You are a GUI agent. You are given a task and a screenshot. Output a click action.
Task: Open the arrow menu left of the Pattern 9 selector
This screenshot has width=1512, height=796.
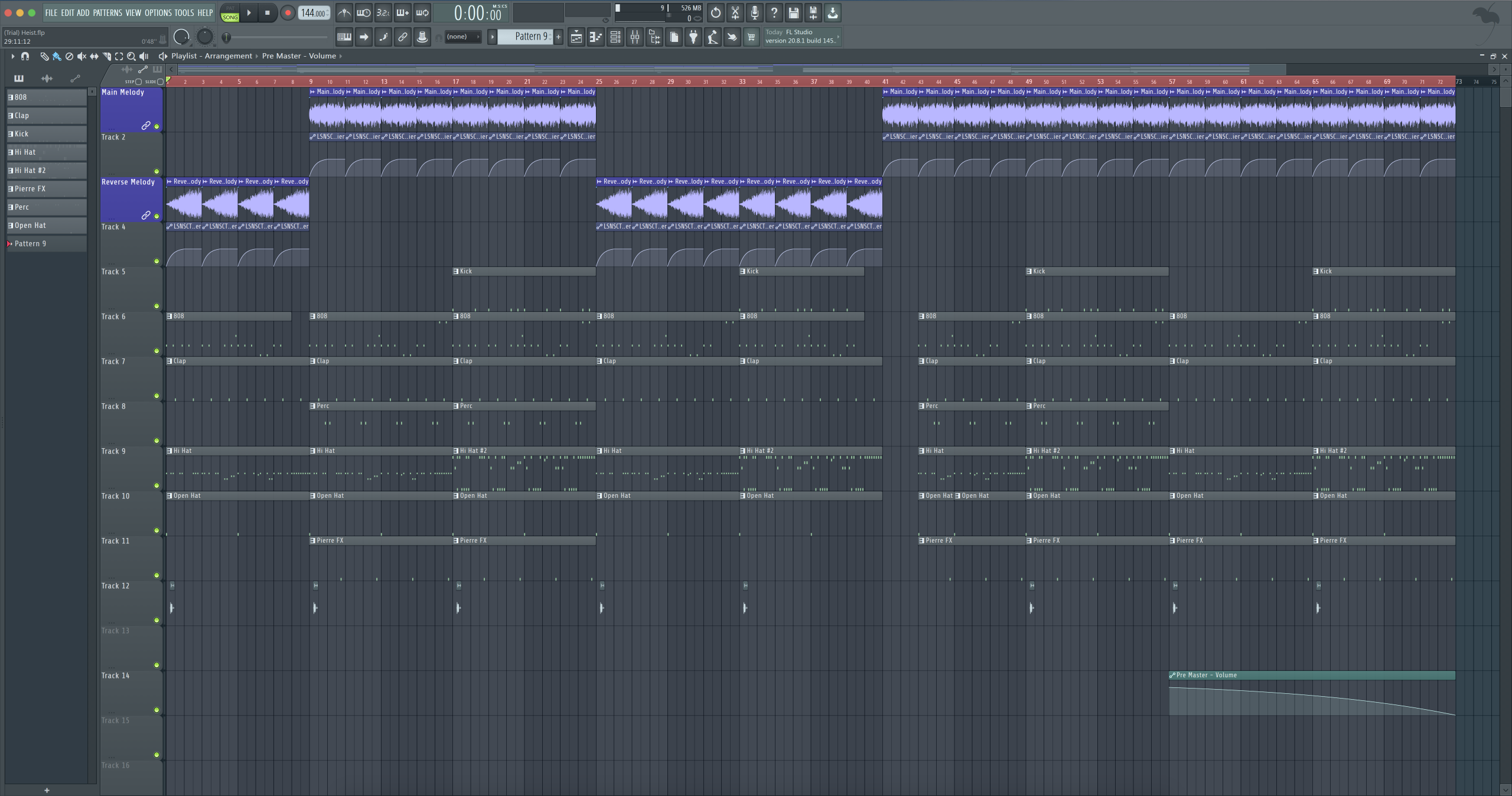[x=492, y=37]
